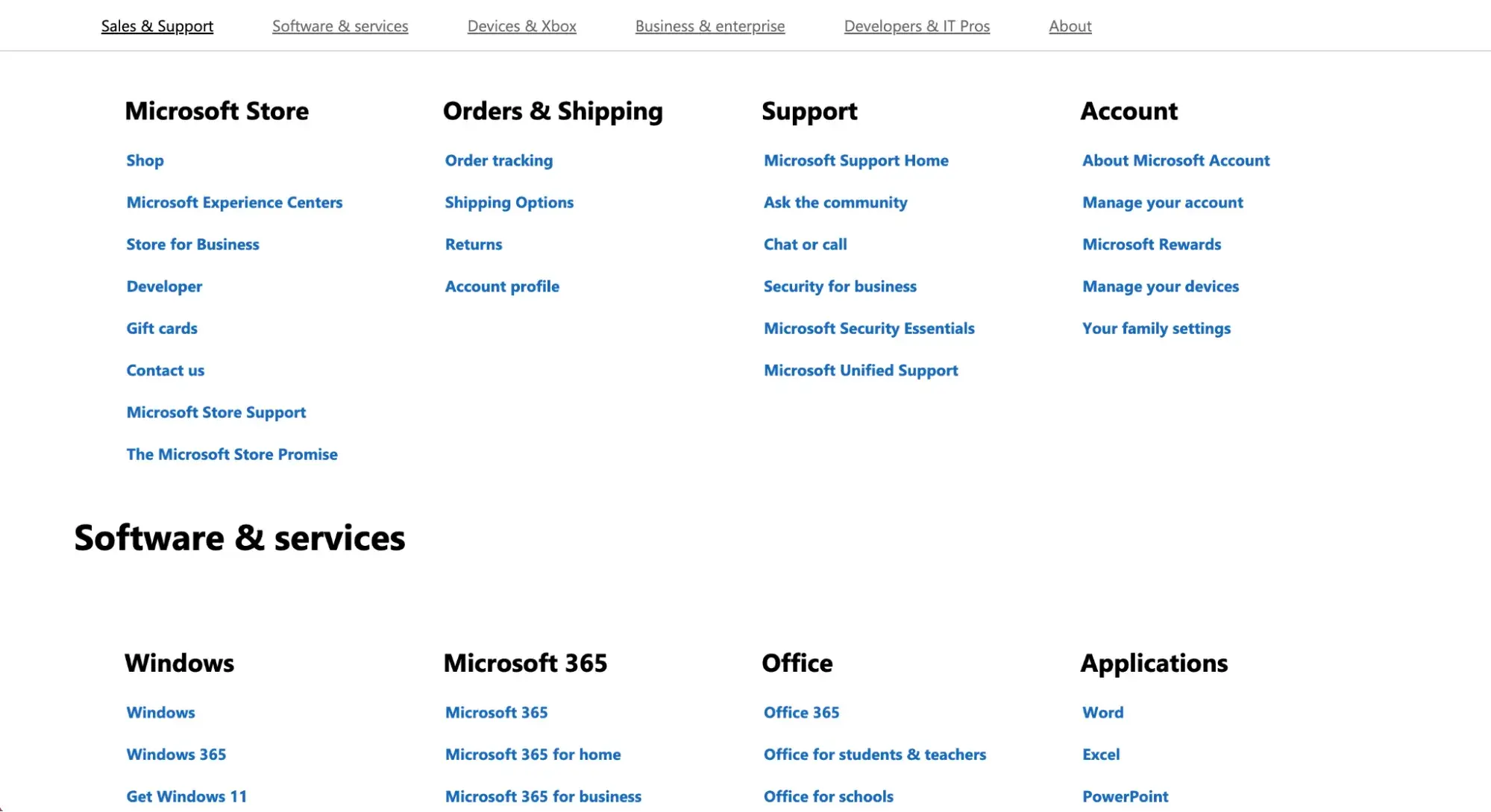
Task: Click Chat or call link
Action: 805,244
